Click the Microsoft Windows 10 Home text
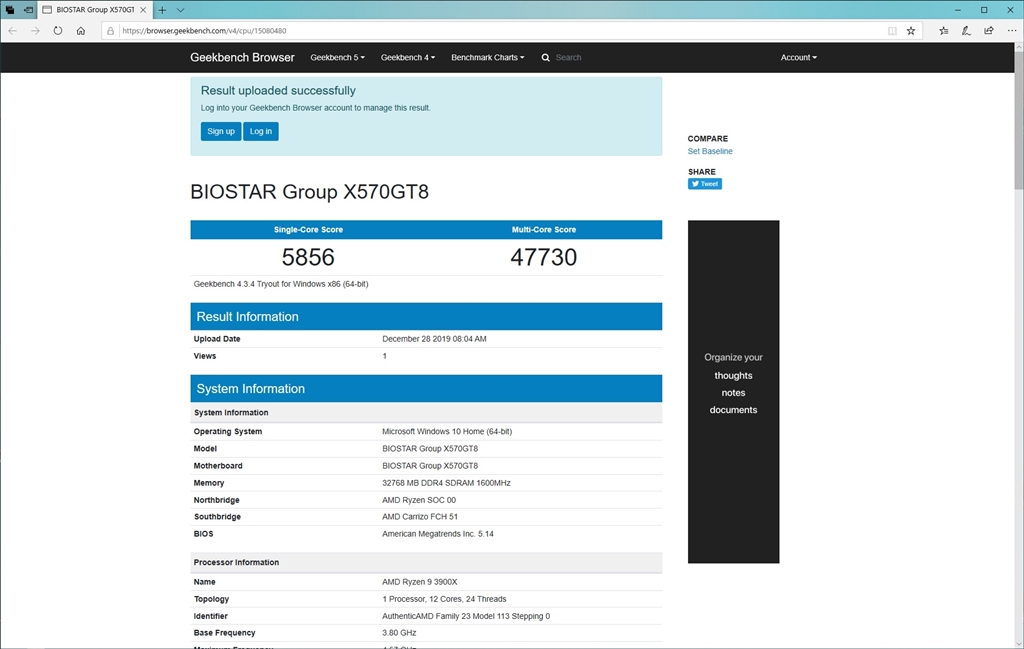 coord(447,432)
